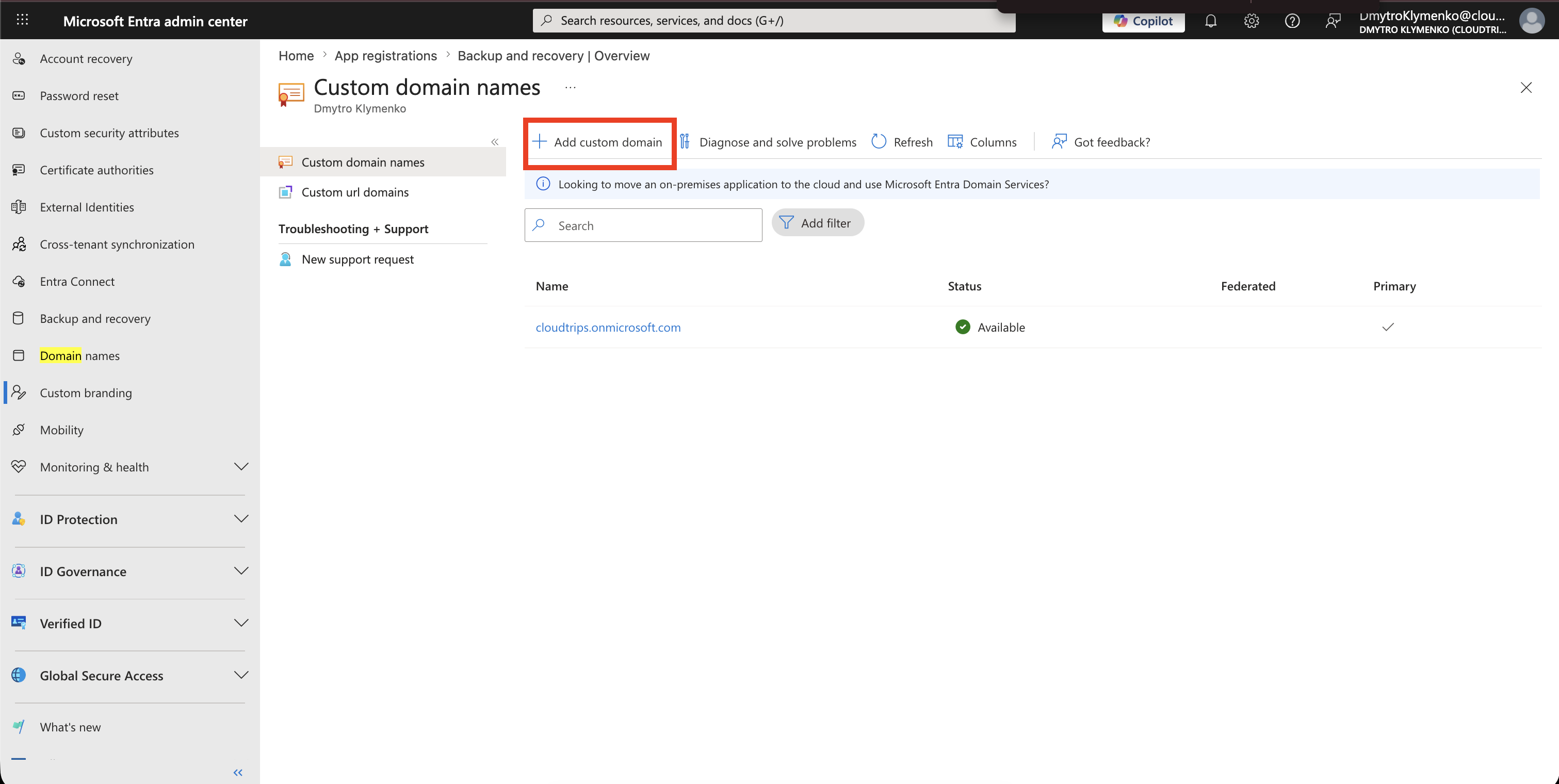Close the Custom domain names blade
The height and width of the screenshot is (784, 1559).
[x=1525, y=88]
